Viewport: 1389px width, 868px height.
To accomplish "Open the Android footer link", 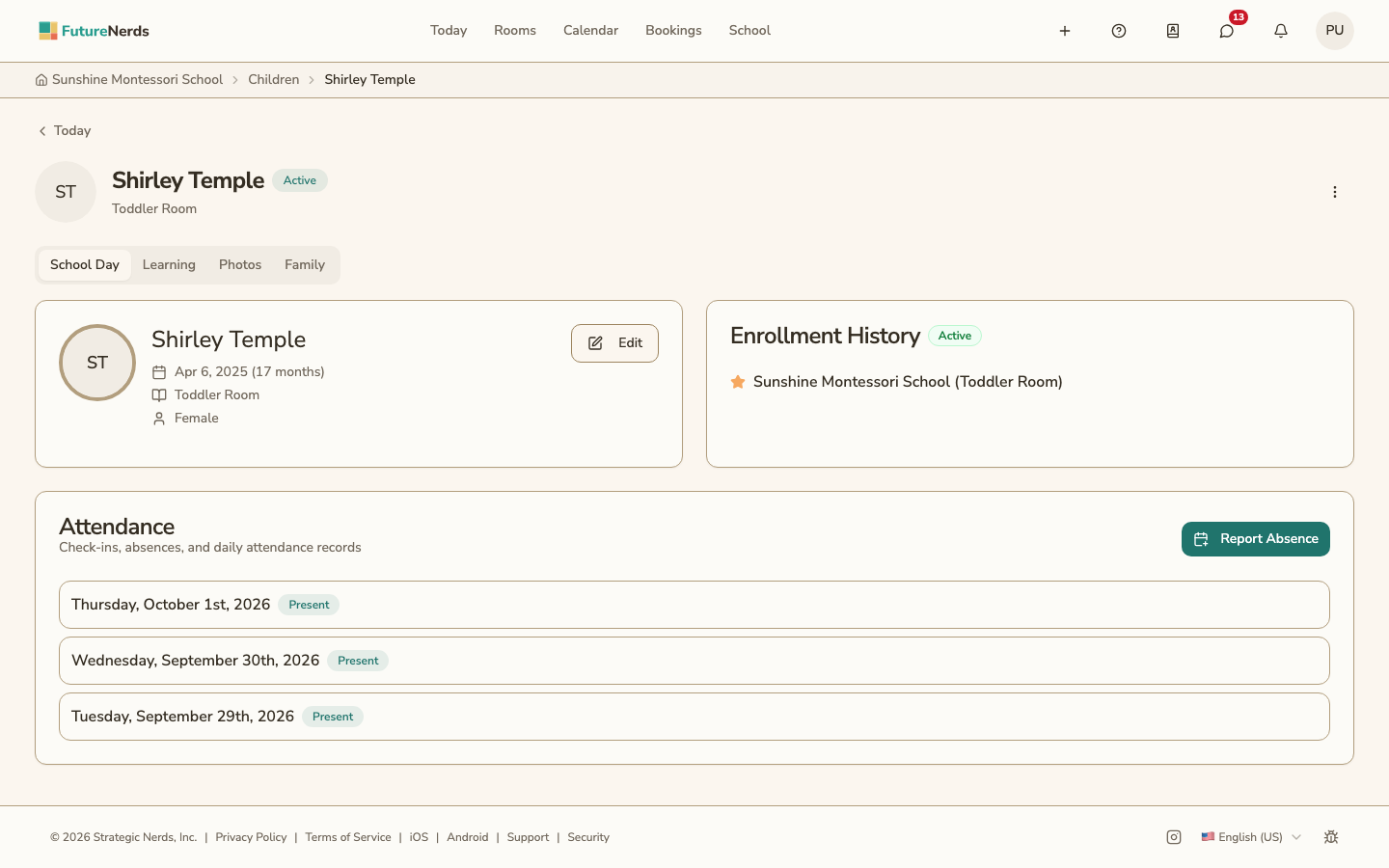I will (468, 837).
